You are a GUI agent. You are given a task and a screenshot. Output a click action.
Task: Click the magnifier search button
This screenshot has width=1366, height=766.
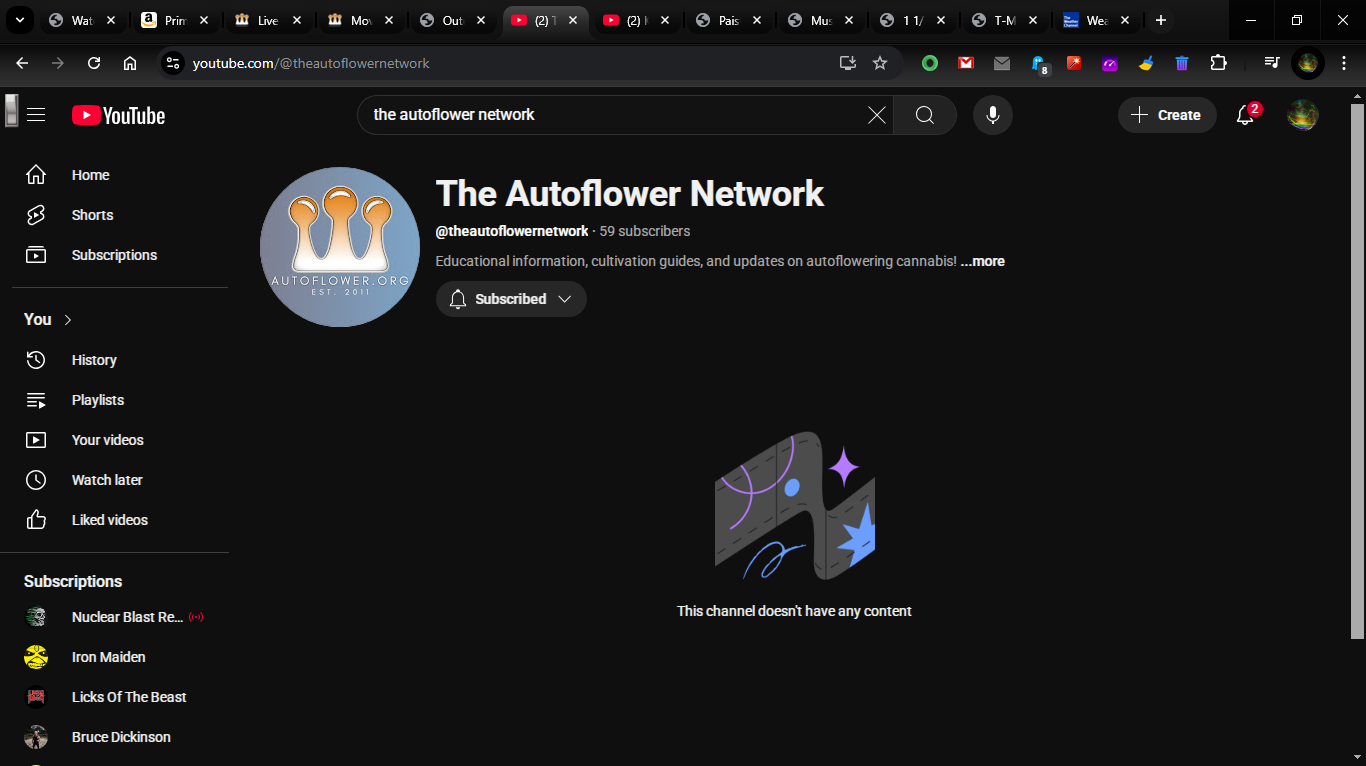(925, 115)
